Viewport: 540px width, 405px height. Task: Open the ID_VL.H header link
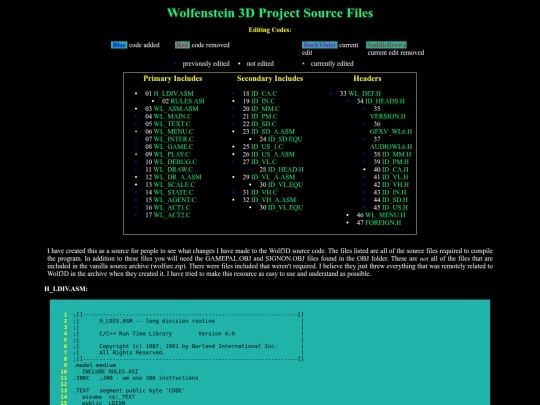click(395, 177)
